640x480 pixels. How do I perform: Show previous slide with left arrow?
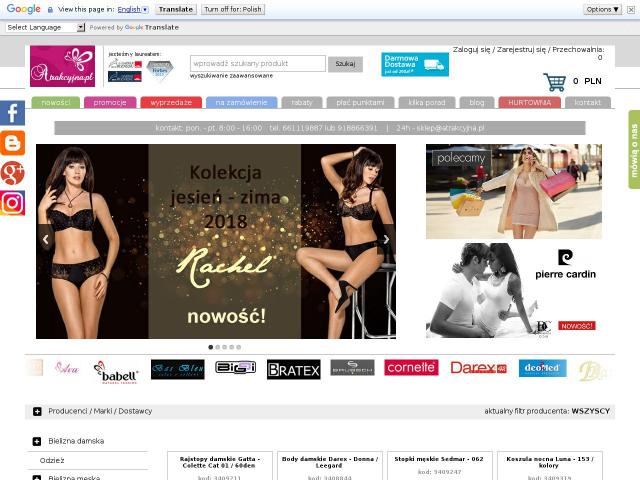tap(46, 240)
